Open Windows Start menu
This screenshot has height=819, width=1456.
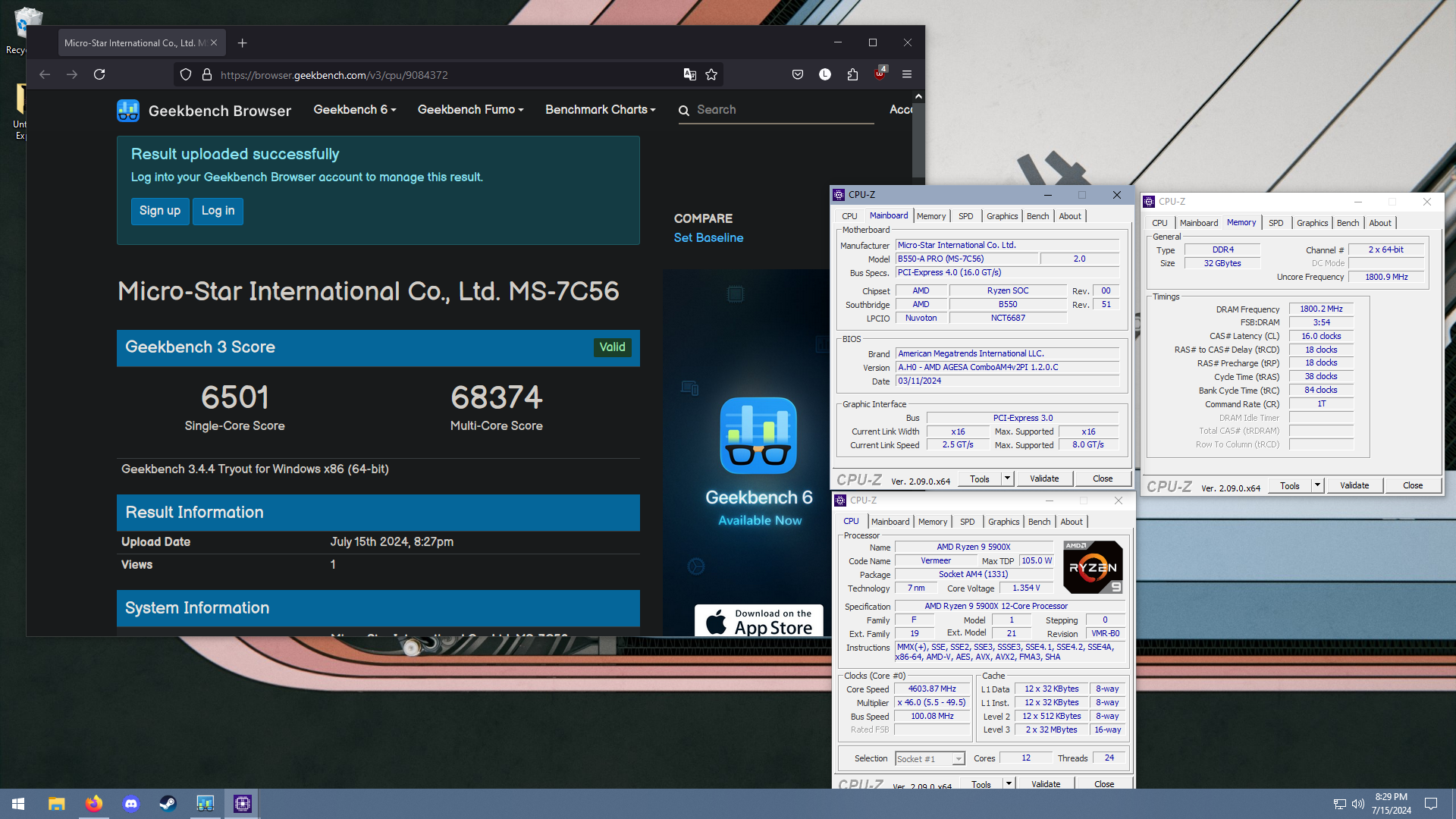click(x=18, y=804)
